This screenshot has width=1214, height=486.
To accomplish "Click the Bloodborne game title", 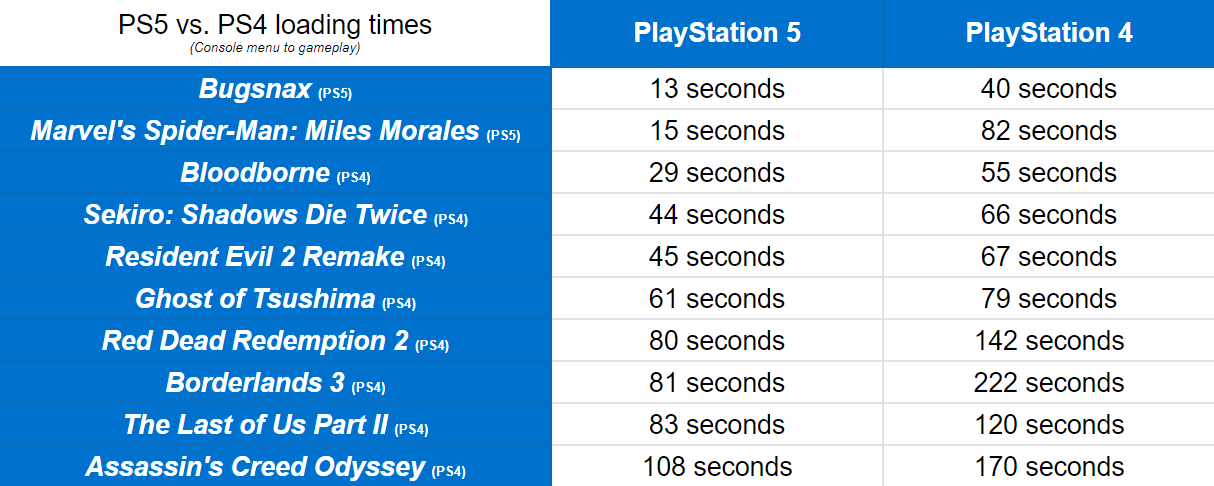I will click(255, 173).
